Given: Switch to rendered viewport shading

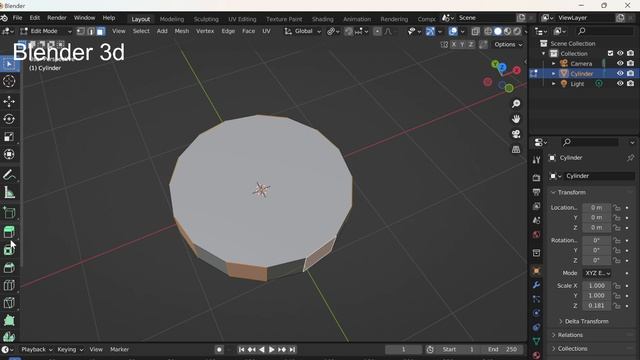Looking at the screenshot, I should pos(517,31).
